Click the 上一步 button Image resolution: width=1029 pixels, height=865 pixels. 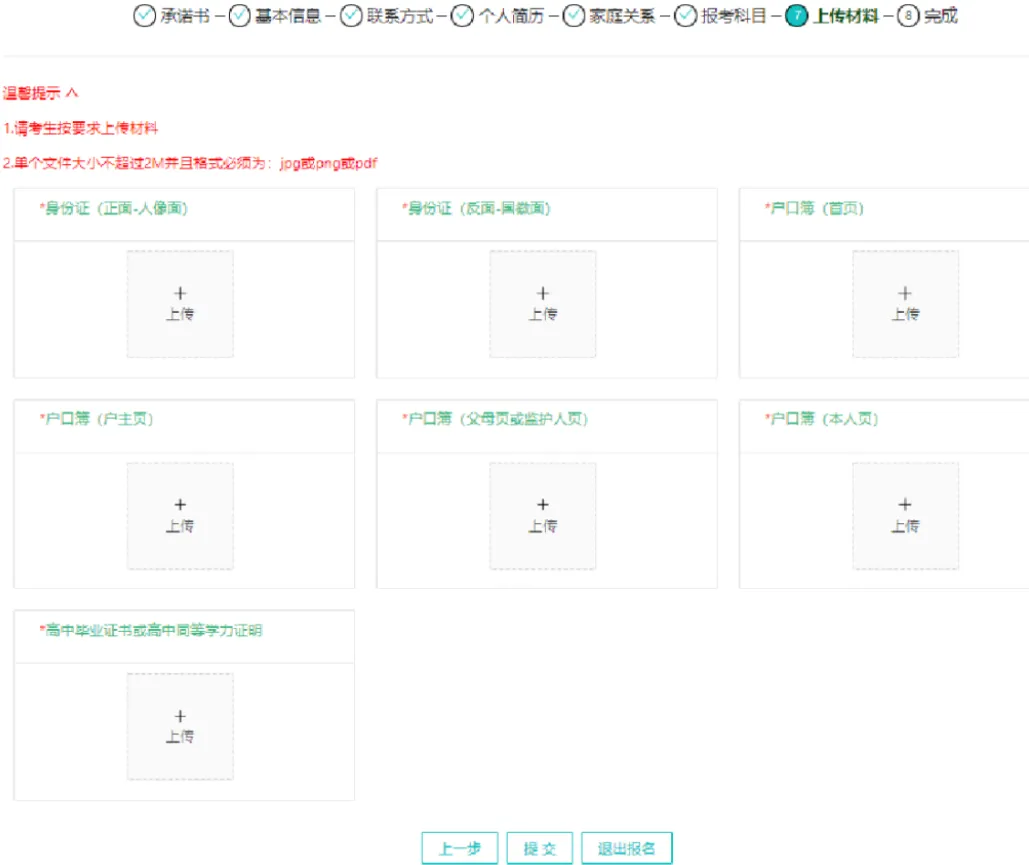point(459,848)
